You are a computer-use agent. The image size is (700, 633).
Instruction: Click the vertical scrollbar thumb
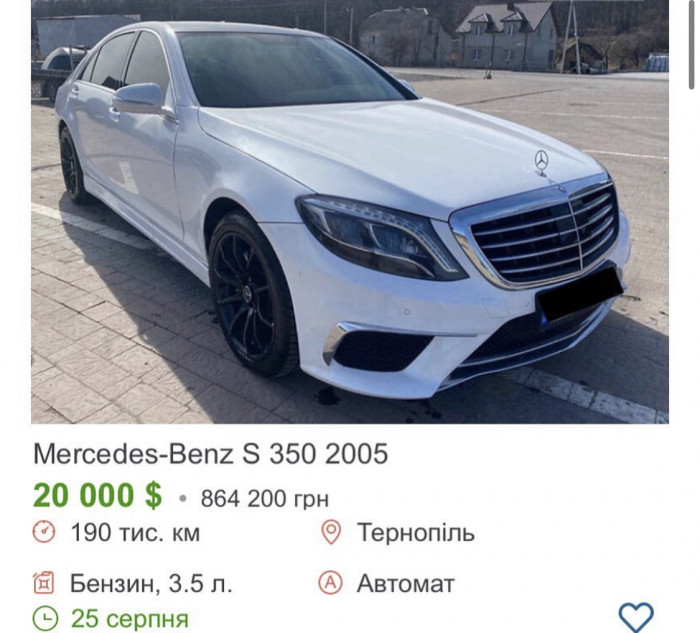(692, 44)
